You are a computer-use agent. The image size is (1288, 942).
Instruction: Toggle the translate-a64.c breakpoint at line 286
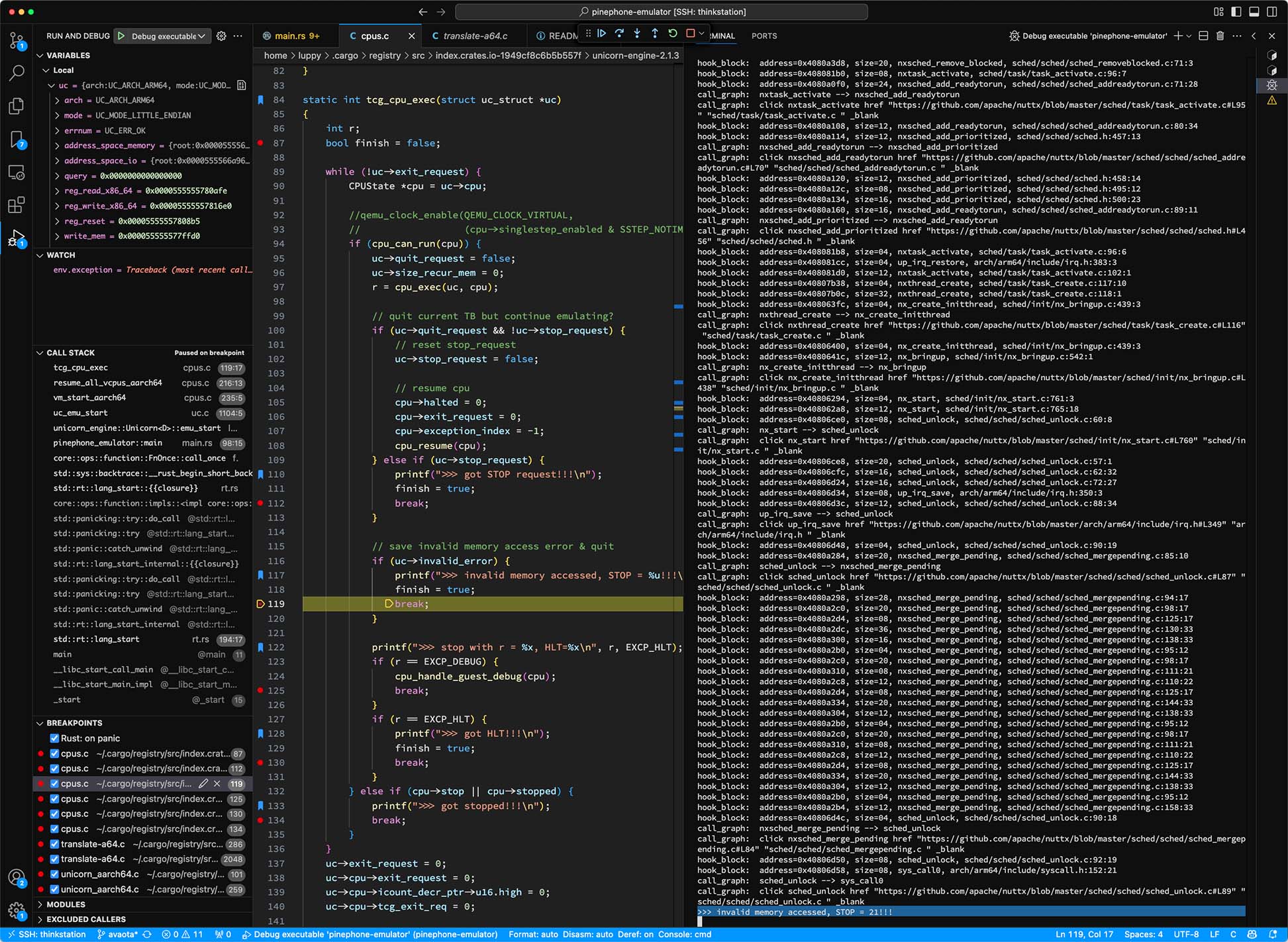pos(55,844)
